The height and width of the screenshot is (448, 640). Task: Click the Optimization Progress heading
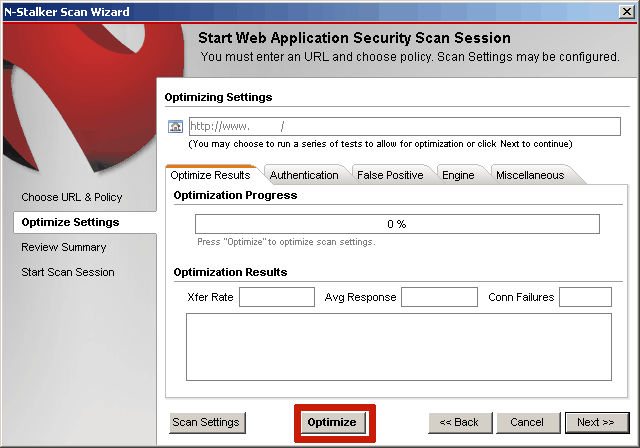pyautogui.click(x=235, y=195)
